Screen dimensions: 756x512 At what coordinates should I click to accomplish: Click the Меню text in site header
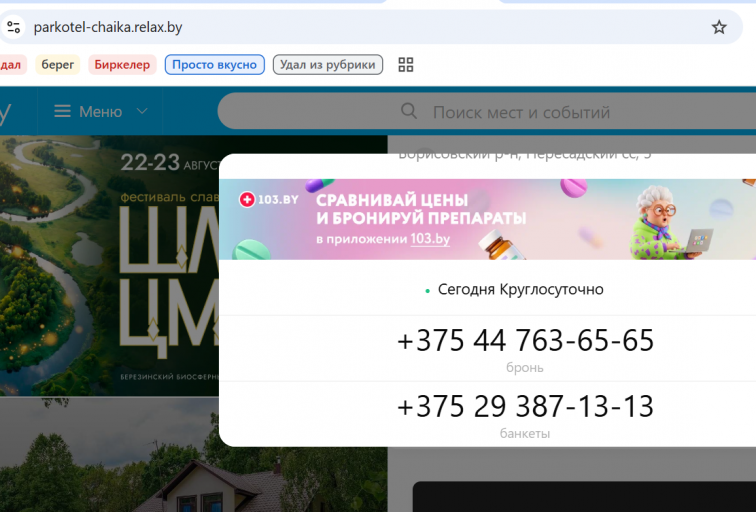pos(100,112)
